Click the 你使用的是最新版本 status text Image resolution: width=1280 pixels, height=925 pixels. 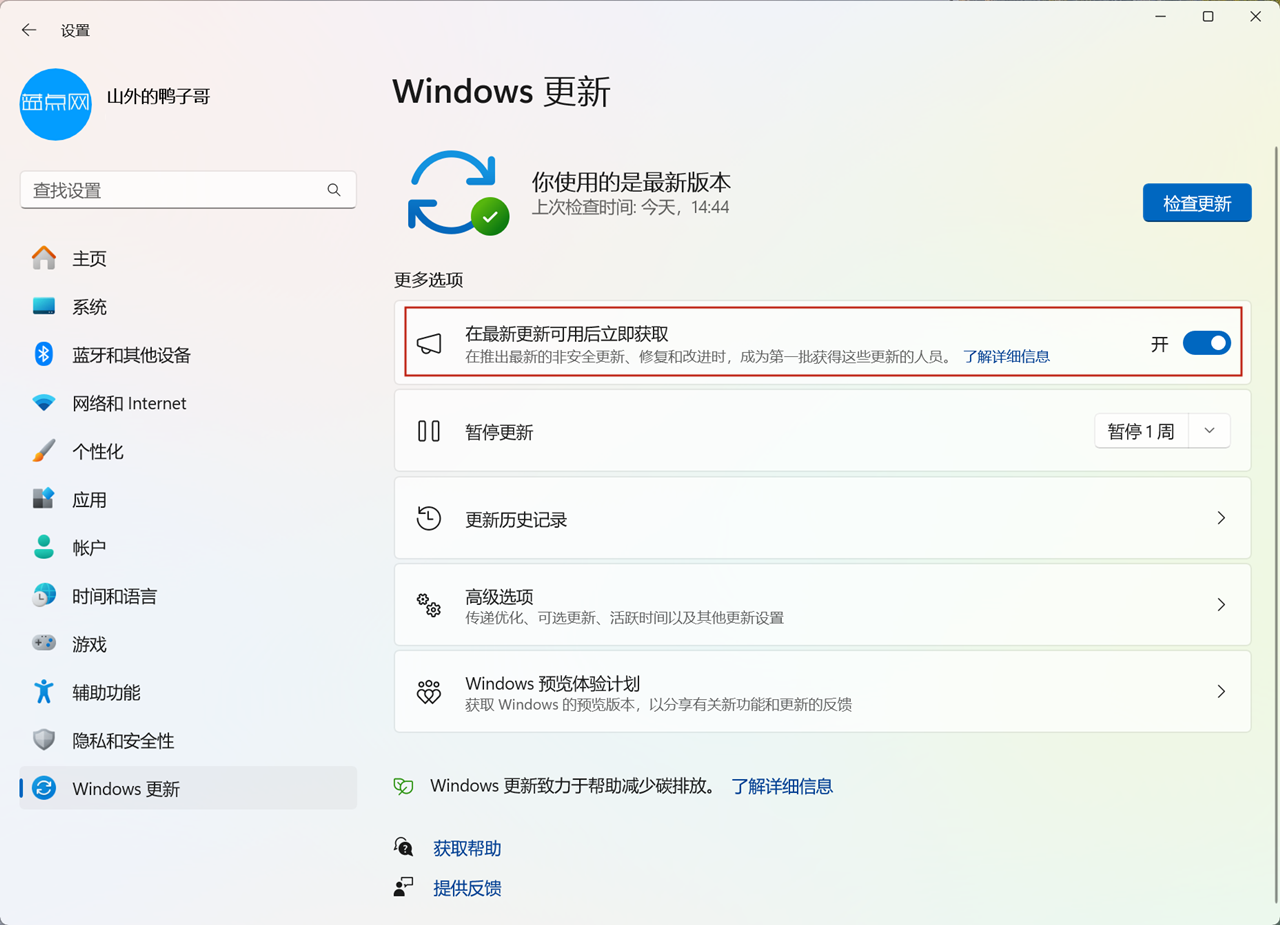pyautogui.click(x=631, y=182)
